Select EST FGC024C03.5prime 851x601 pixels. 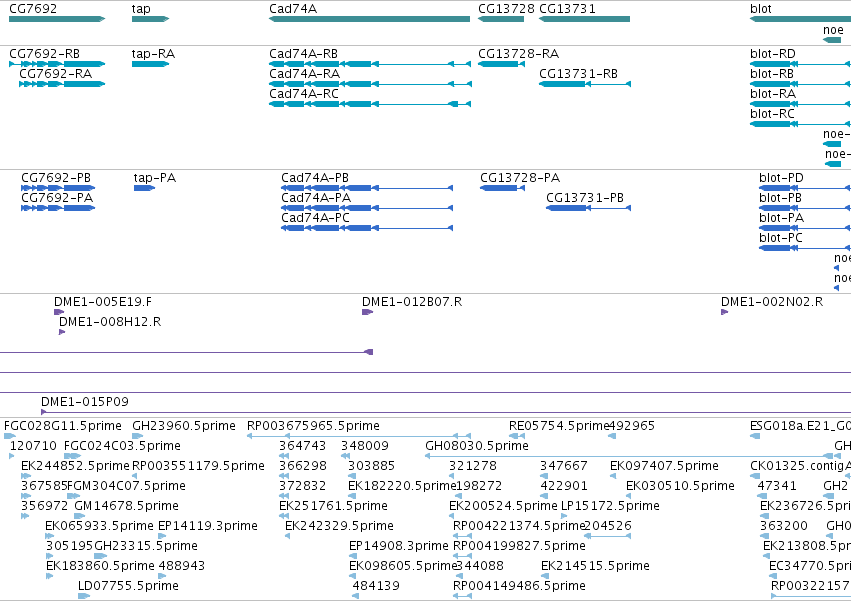72,456
